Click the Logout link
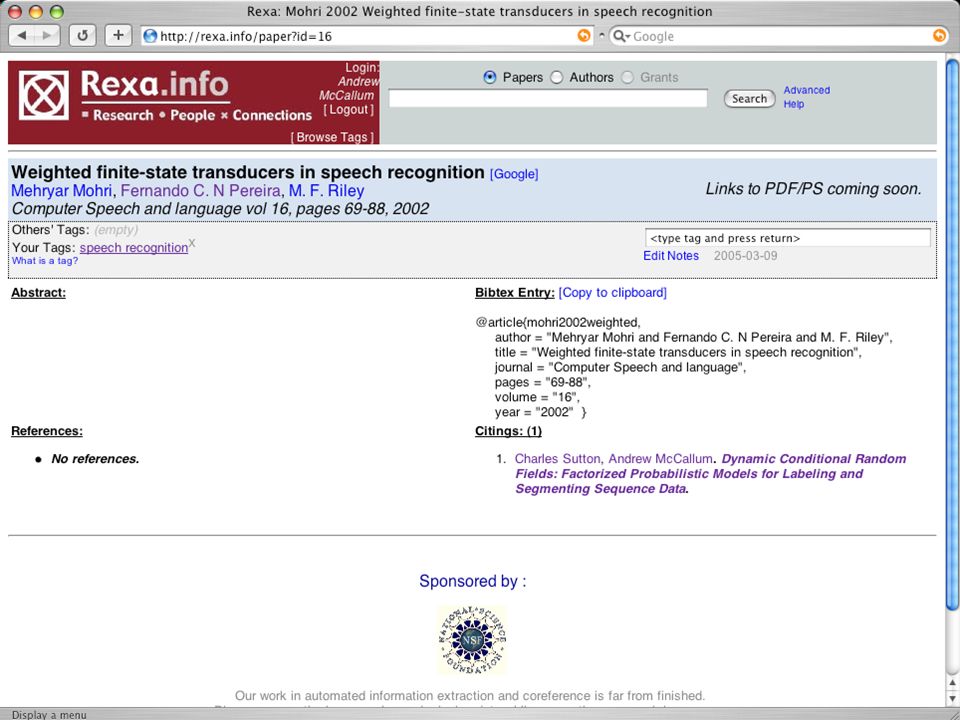 coord(348,110)
